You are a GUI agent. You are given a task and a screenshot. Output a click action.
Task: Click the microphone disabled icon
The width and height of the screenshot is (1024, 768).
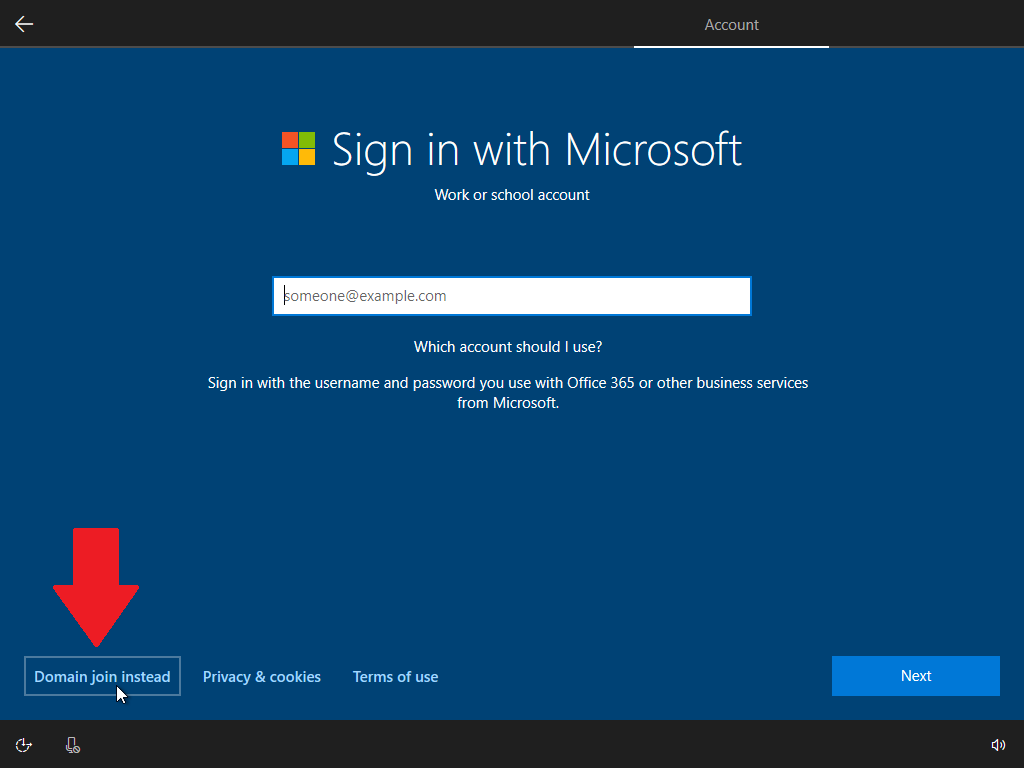72,745
